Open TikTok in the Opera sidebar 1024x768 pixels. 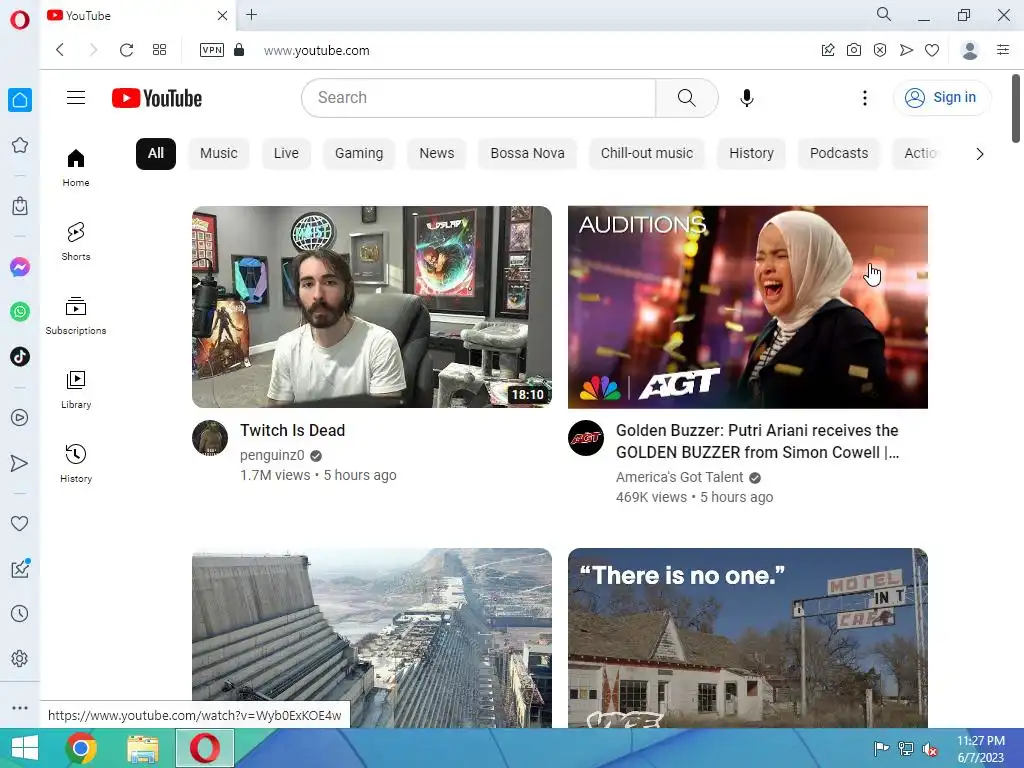tap(20, 357)
